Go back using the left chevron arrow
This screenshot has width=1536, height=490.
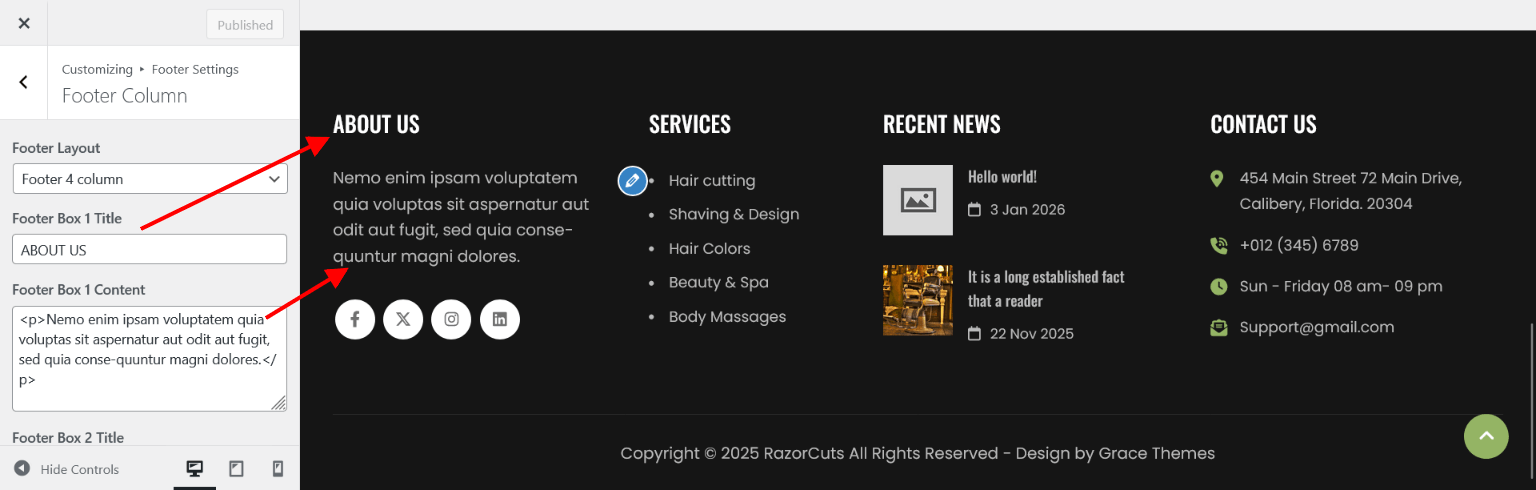24,83
